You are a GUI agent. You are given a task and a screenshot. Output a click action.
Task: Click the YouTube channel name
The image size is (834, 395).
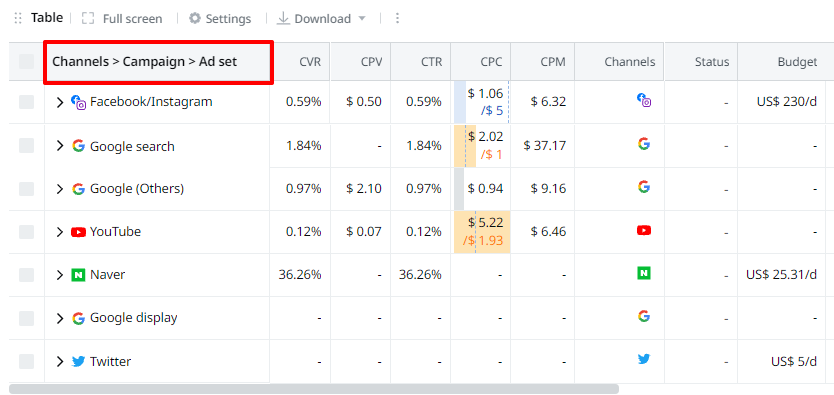point(115,232)
